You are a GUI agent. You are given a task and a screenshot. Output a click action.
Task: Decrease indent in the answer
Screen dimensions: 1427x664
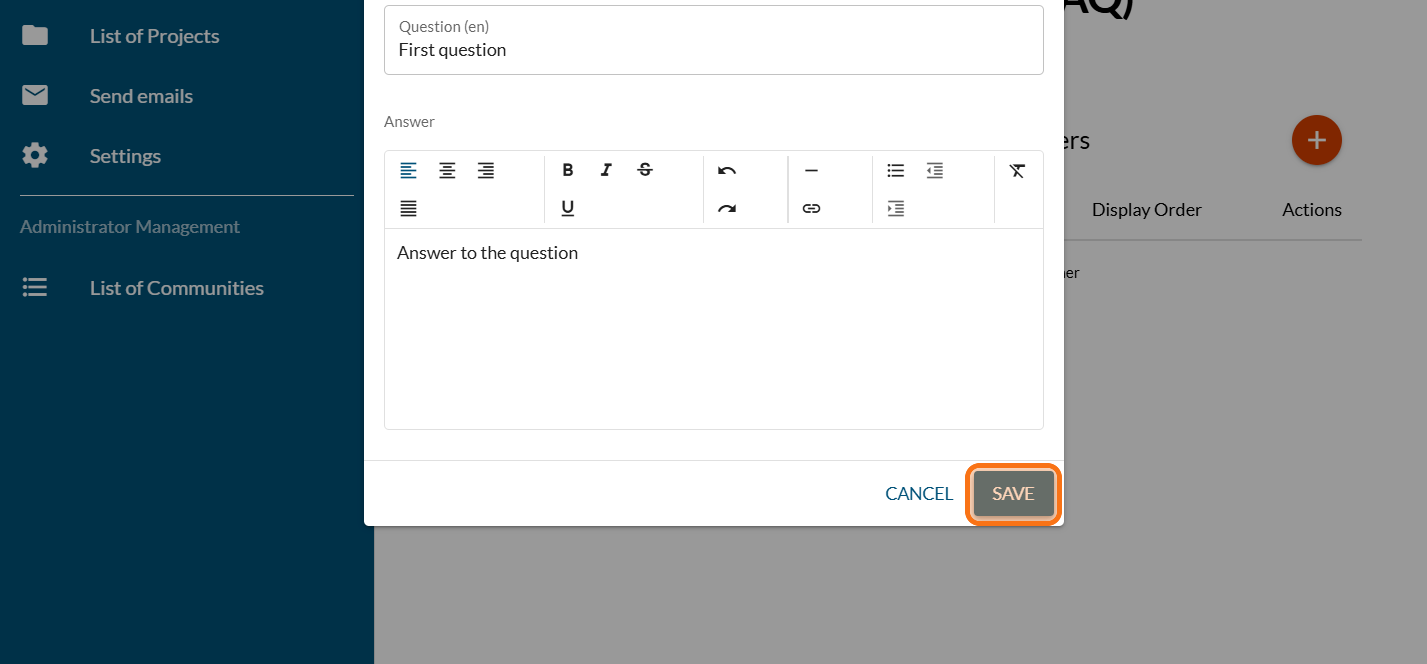point(934,170)
